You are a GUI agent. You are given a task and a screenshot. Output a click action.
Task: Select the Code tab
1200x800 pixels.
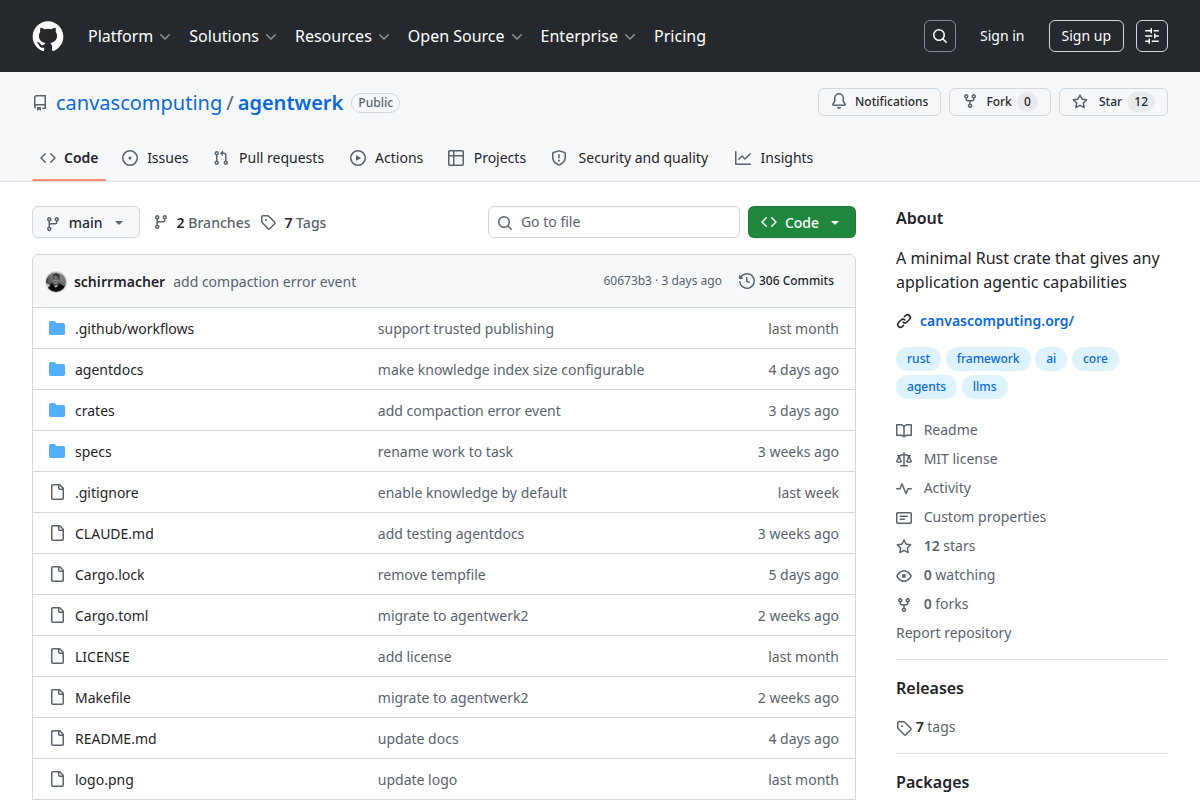point(69,158)
